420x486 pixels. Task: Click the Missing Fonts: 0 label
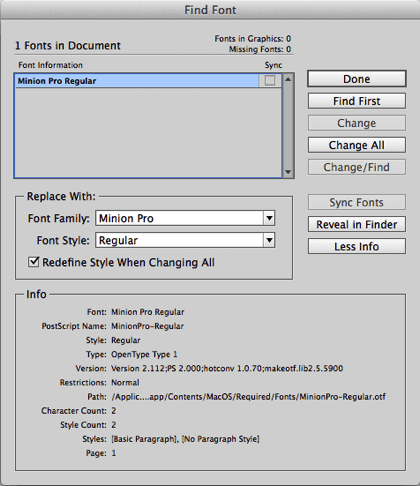tap(260, 49)
